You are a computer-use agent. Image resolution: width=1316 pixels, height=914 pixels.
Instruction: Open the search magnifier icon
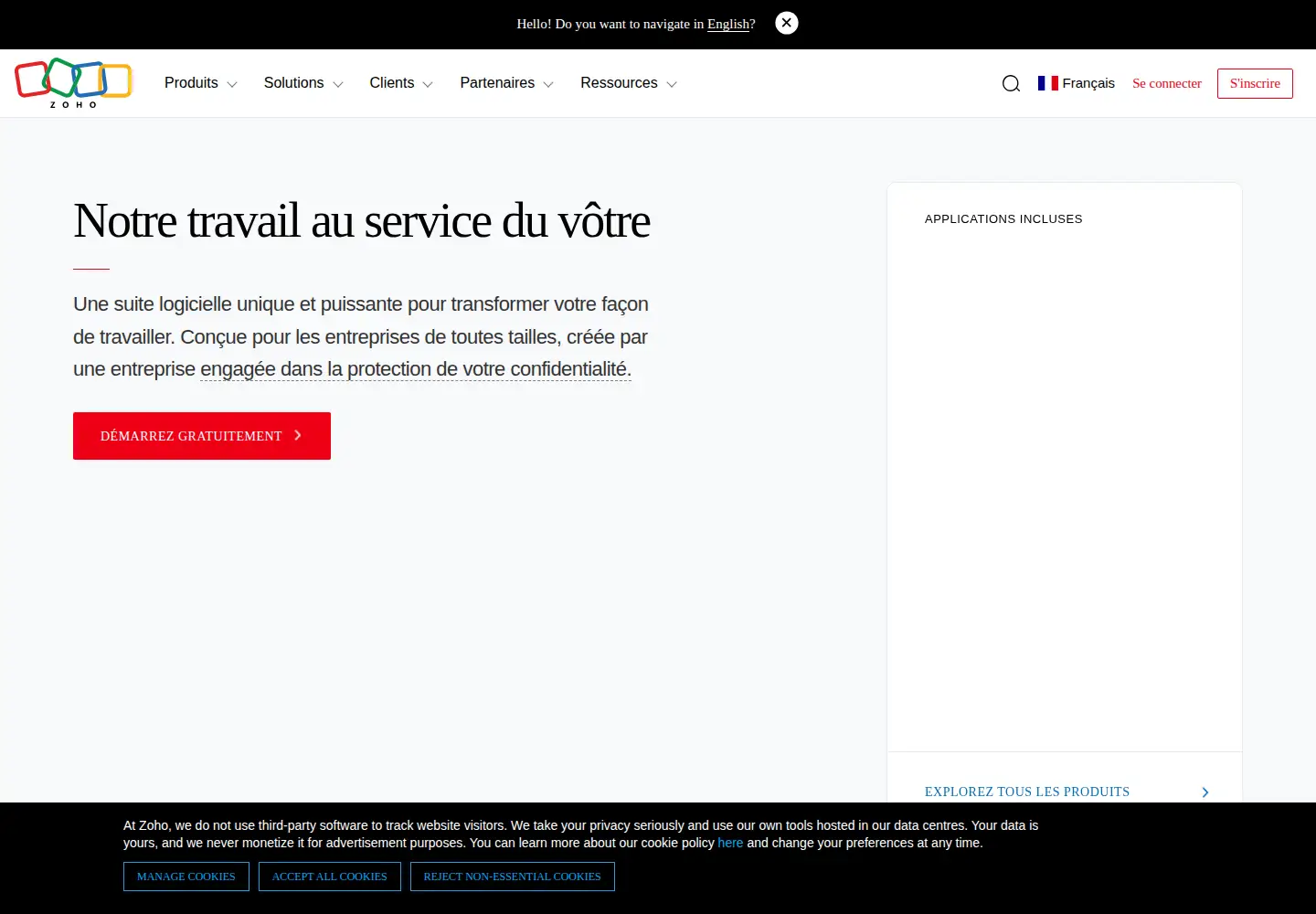[x=1011, y=83]
